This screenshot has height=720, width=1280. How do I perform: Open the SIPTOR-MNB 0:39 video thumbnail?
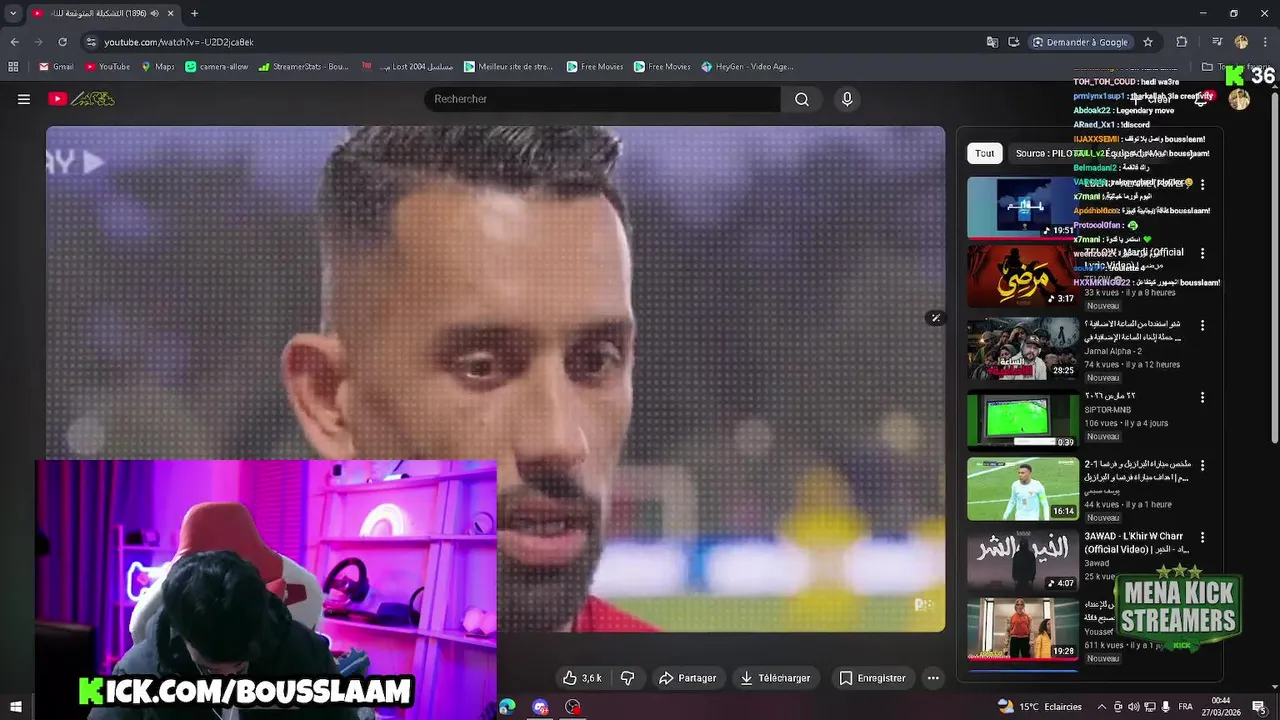[1023, 420]
